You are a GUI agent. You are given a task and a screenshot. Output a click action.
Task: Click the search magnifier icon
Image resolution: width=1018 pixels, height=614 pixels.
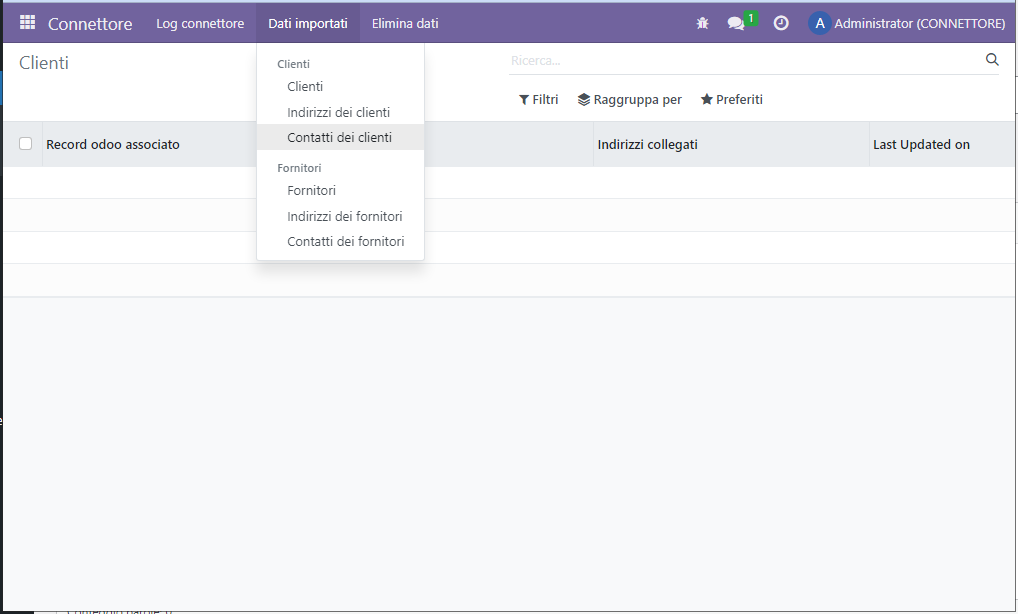coord(992,60)
